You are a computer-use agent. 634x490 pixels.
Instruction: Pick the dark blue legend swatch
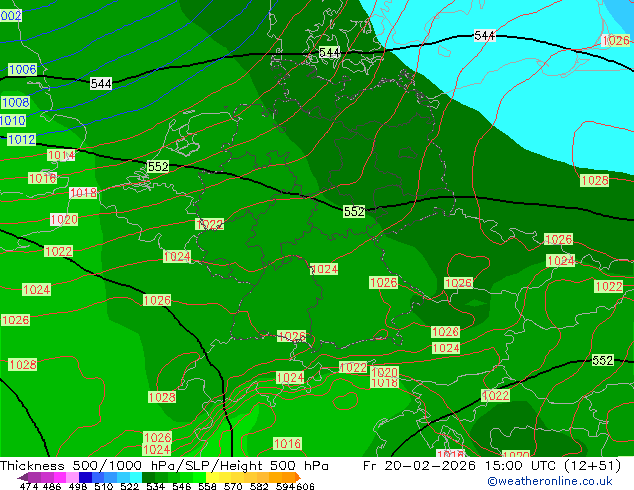(x=85, y=477)
